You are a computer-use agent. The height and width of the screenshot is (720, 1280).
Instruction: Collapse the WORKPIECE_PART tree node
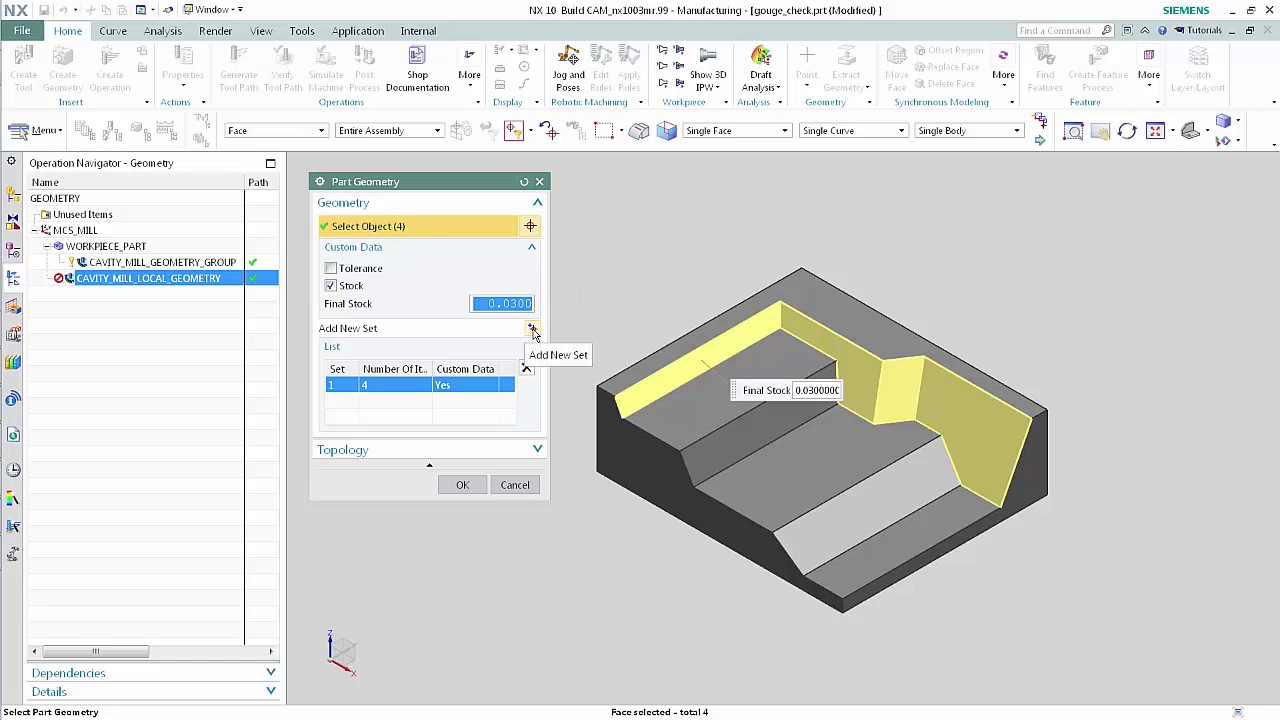(x=47, y=246)
